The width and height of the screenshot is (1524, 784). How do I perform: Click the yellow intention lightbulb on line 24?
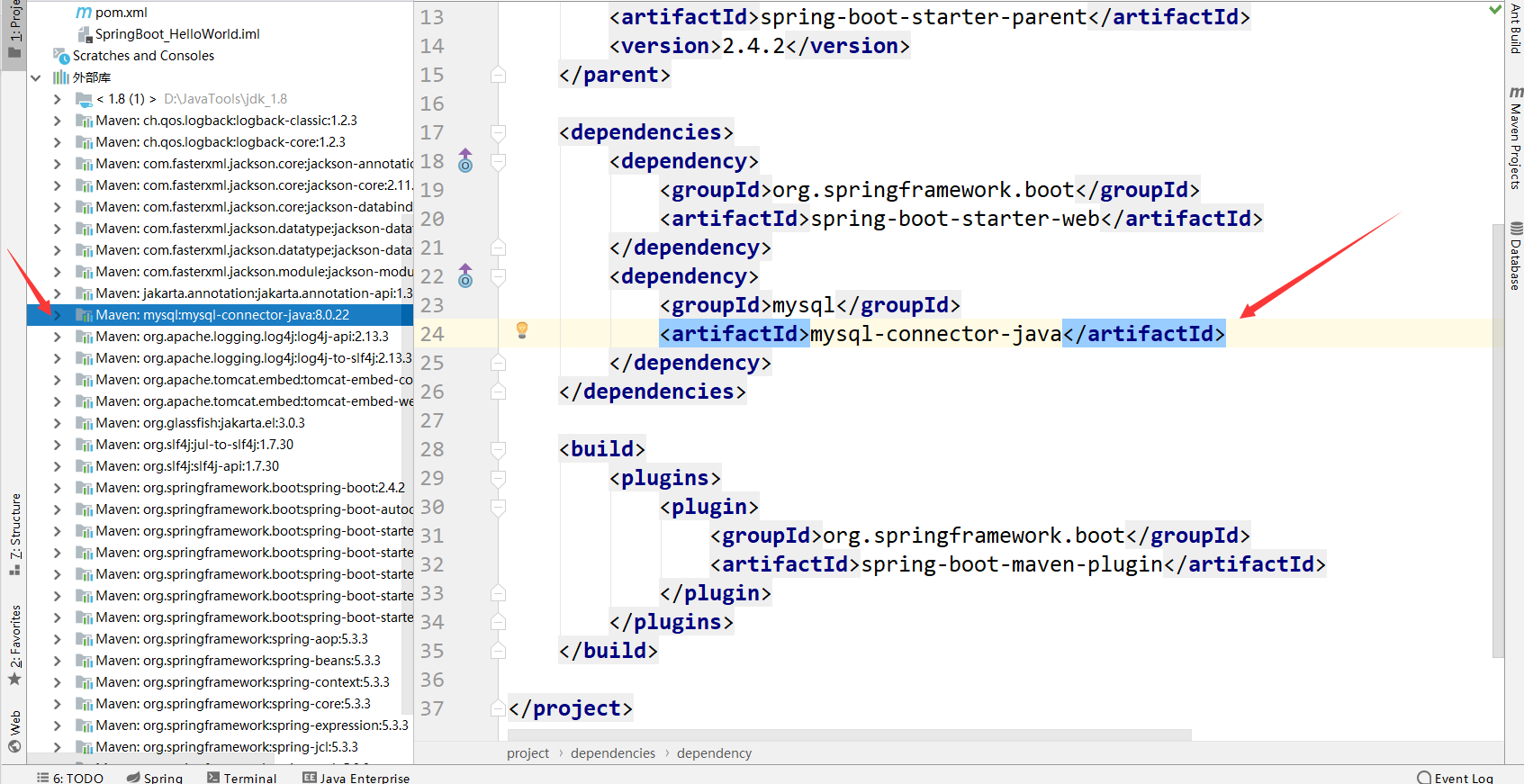point(522,330)
